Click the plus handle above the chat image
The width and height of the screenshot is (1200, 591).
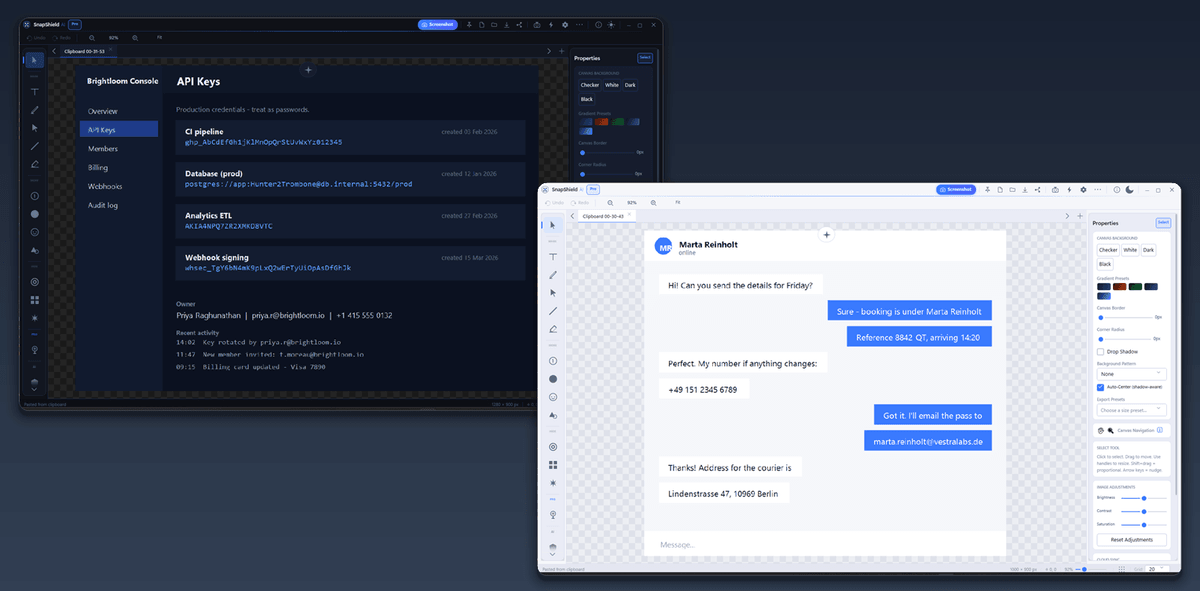(826, 235)
